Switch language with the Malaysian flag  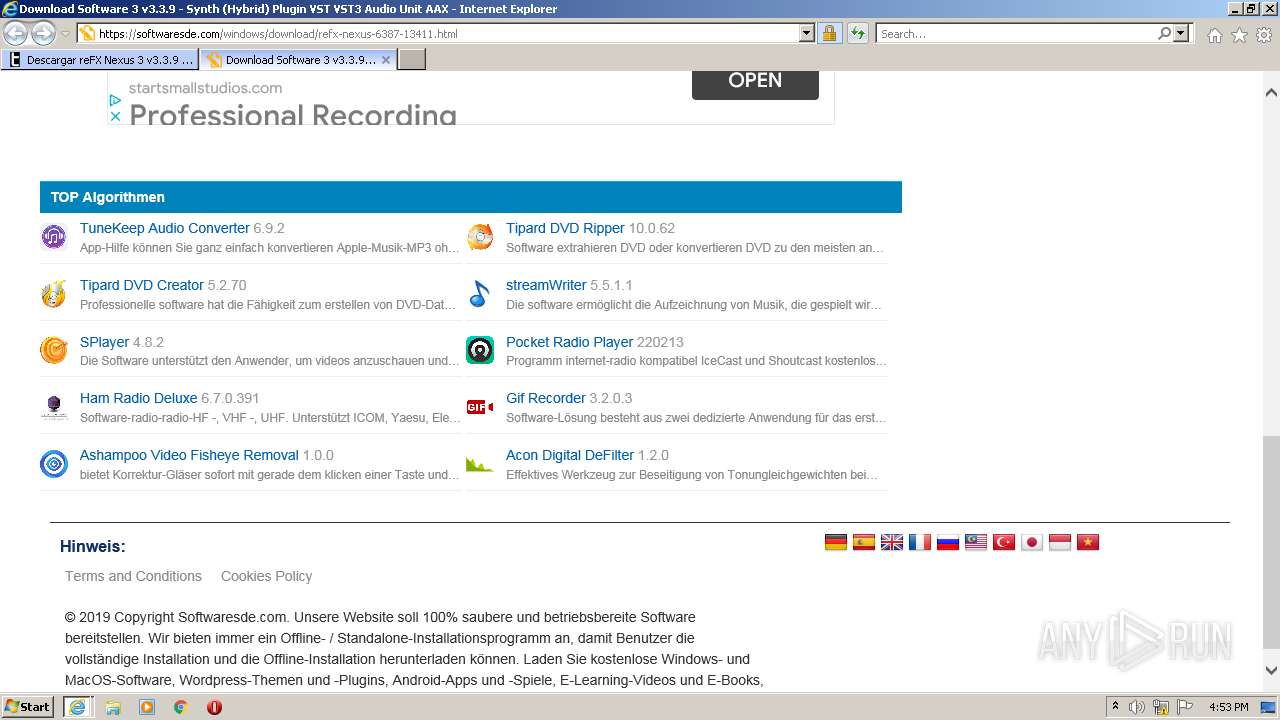(976, 542)
